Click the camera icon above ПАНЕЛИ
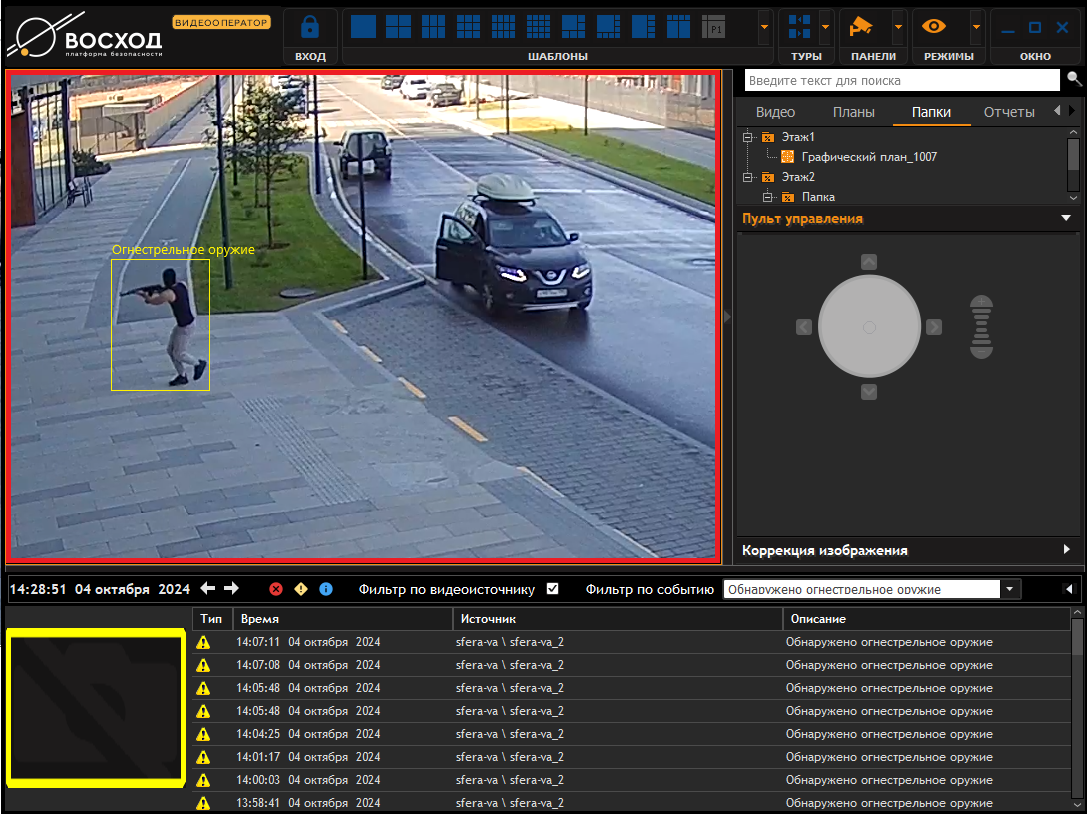 pos(863,27)
